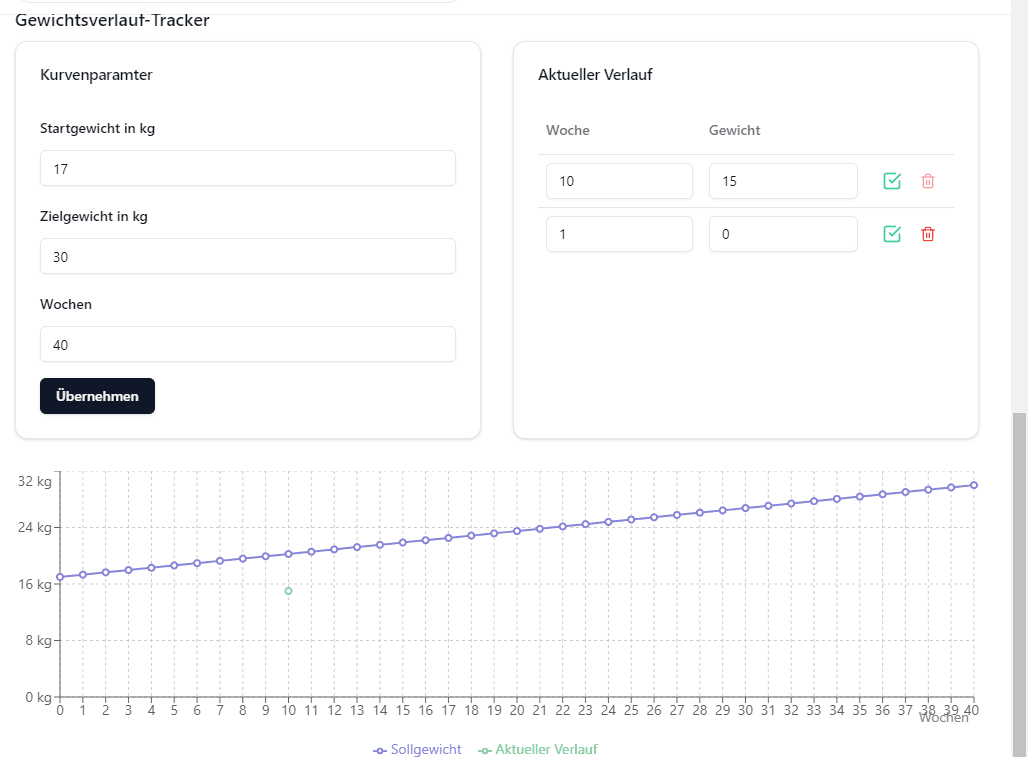
Task: Click the Wochen axis title on chart
Action: coord(943,718)
